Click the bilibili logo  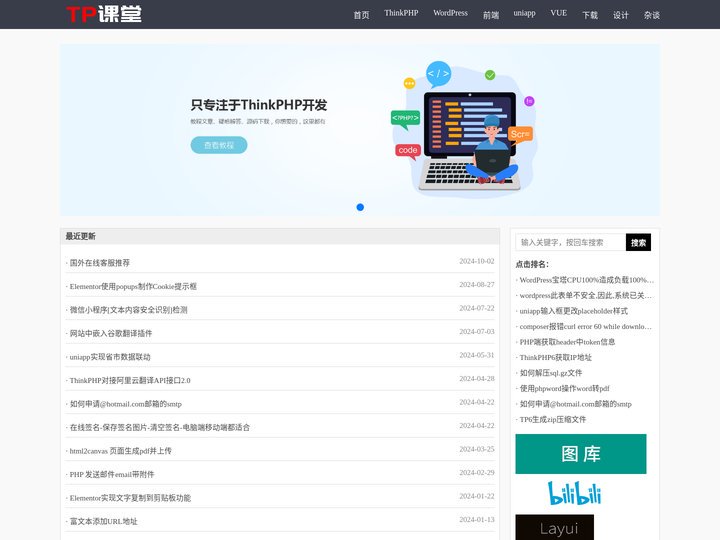pos(575,493)
